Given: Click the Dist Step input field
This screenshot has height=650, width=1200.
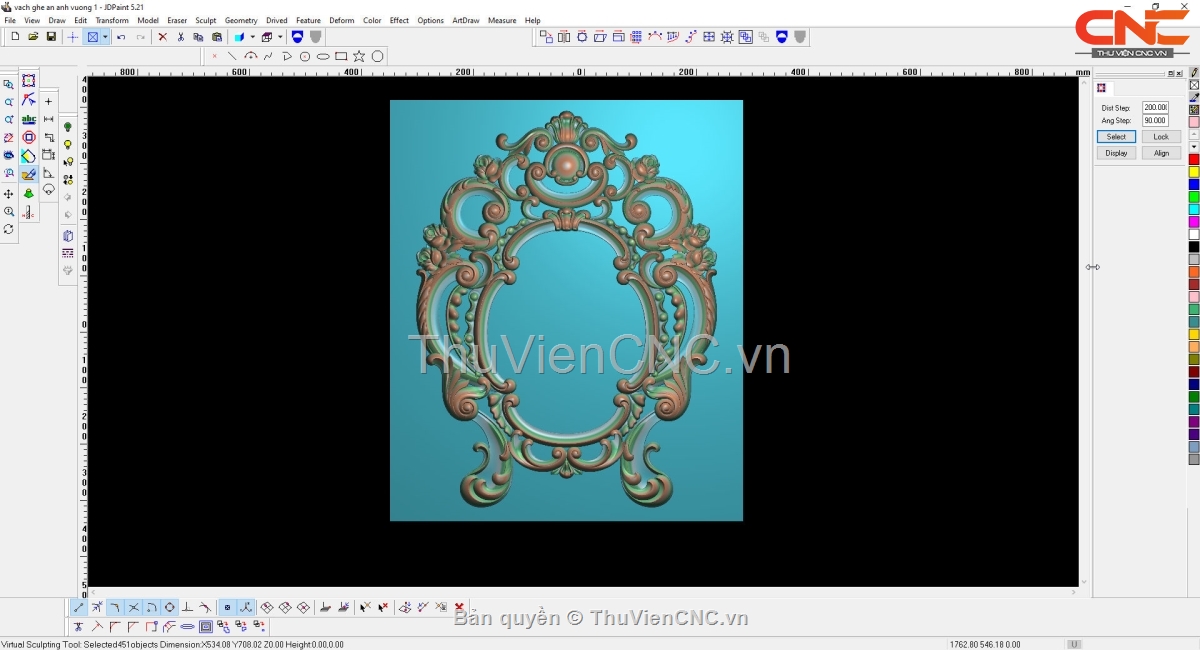Looking at the screenshot, I should (1155, 107).
